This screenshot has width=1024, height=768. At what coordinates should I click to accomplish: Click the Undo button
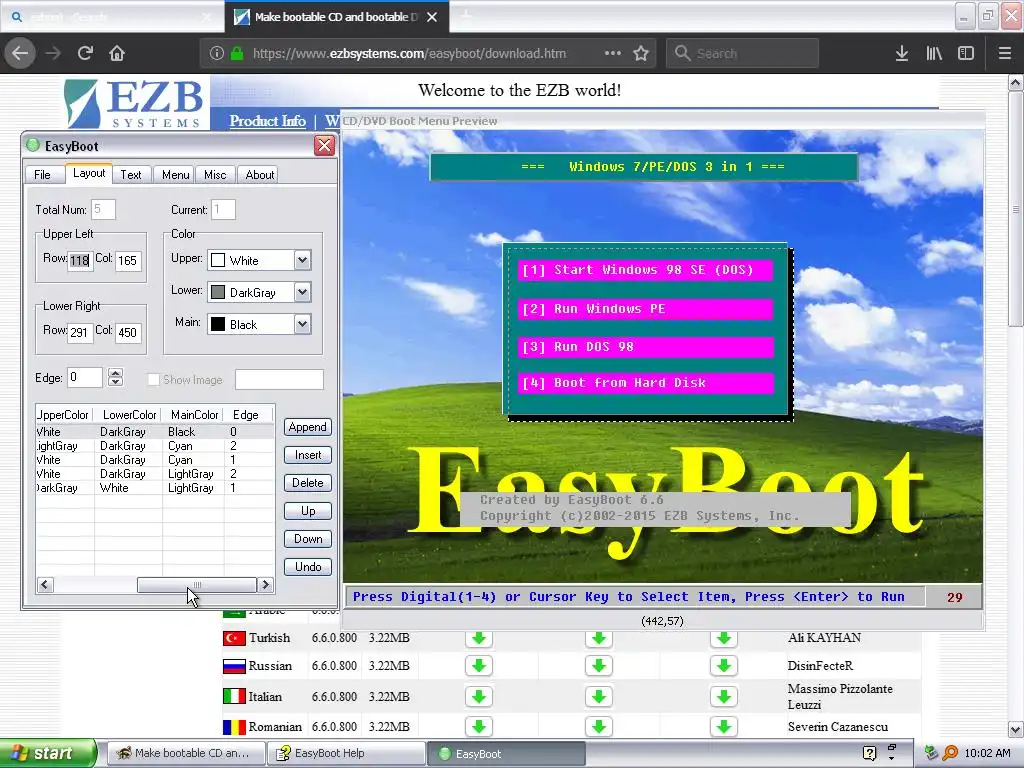308,567
